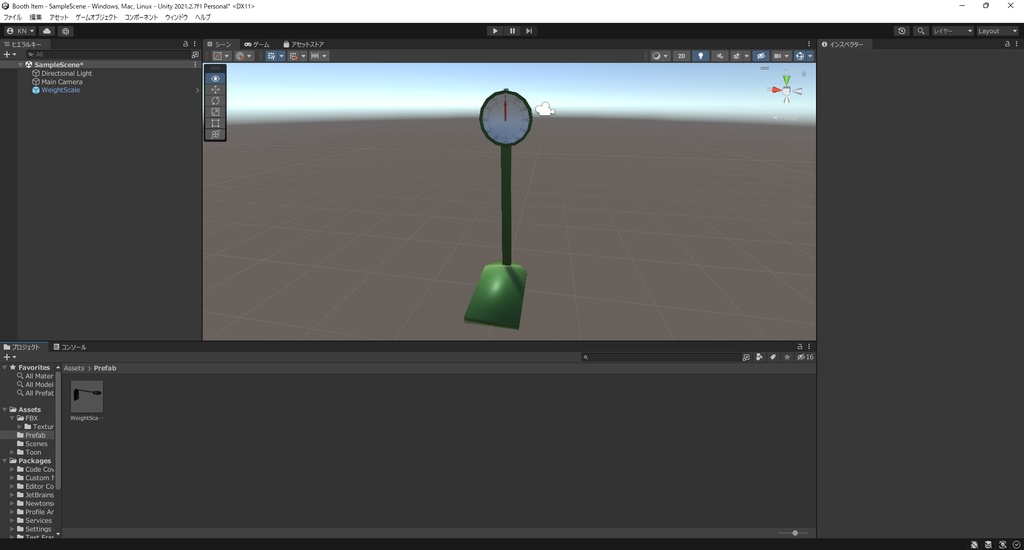Screen dimensions: 1024x550
Task: Click the Play button
Action: point(495,31)
